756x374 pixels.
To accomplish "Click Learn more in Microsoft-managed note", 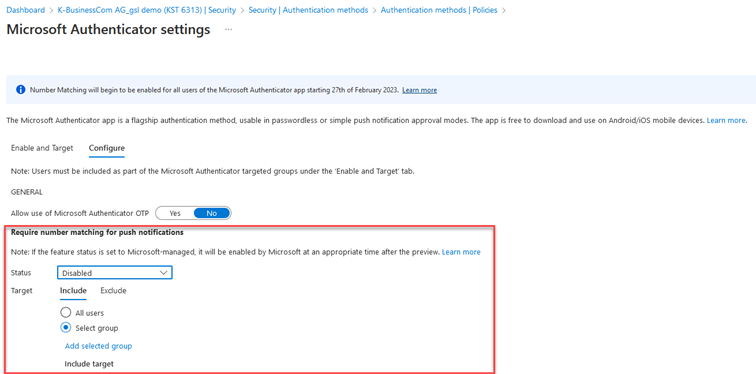I will pyautogui.click(x=461, y=252).
